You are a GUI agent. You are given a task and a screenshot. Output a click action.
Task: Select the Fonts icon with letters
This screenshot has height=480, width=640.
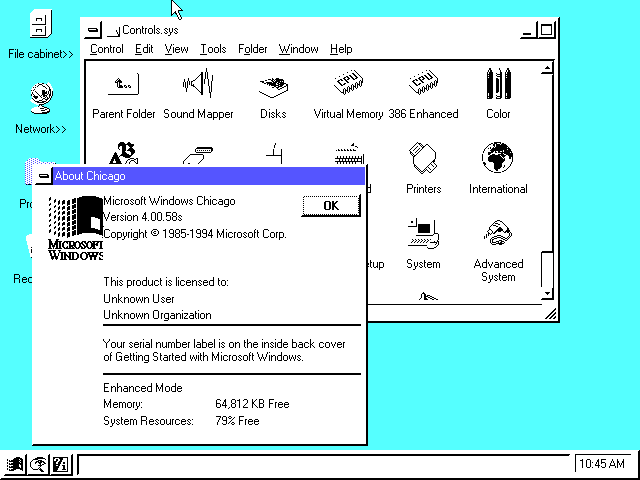click(123, 154)
